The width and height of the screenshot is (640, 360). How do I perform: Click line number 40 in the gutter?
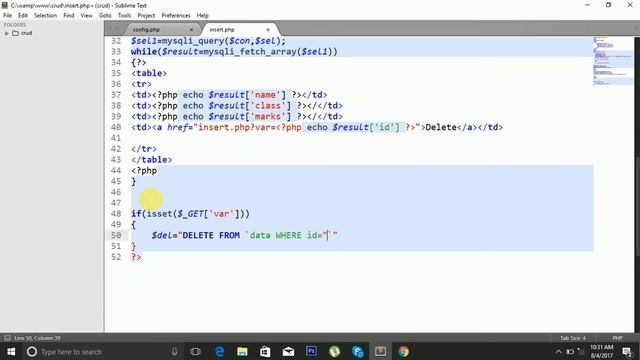click(x=116, y=127)
